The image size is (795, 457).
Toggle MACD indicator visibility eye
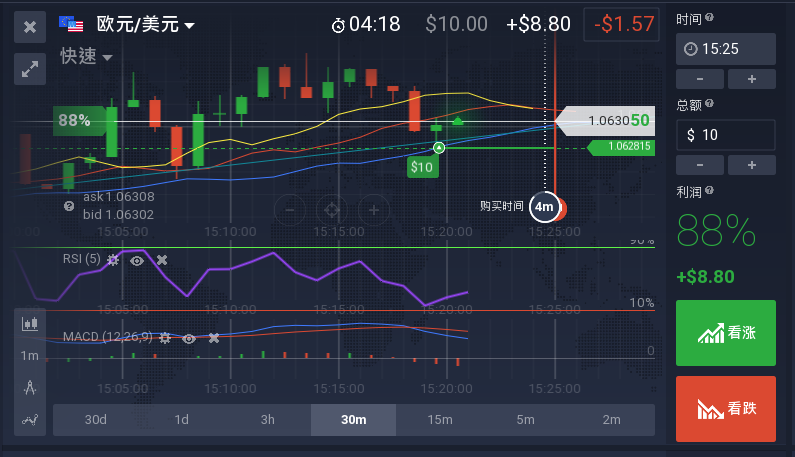coord(189,338)
